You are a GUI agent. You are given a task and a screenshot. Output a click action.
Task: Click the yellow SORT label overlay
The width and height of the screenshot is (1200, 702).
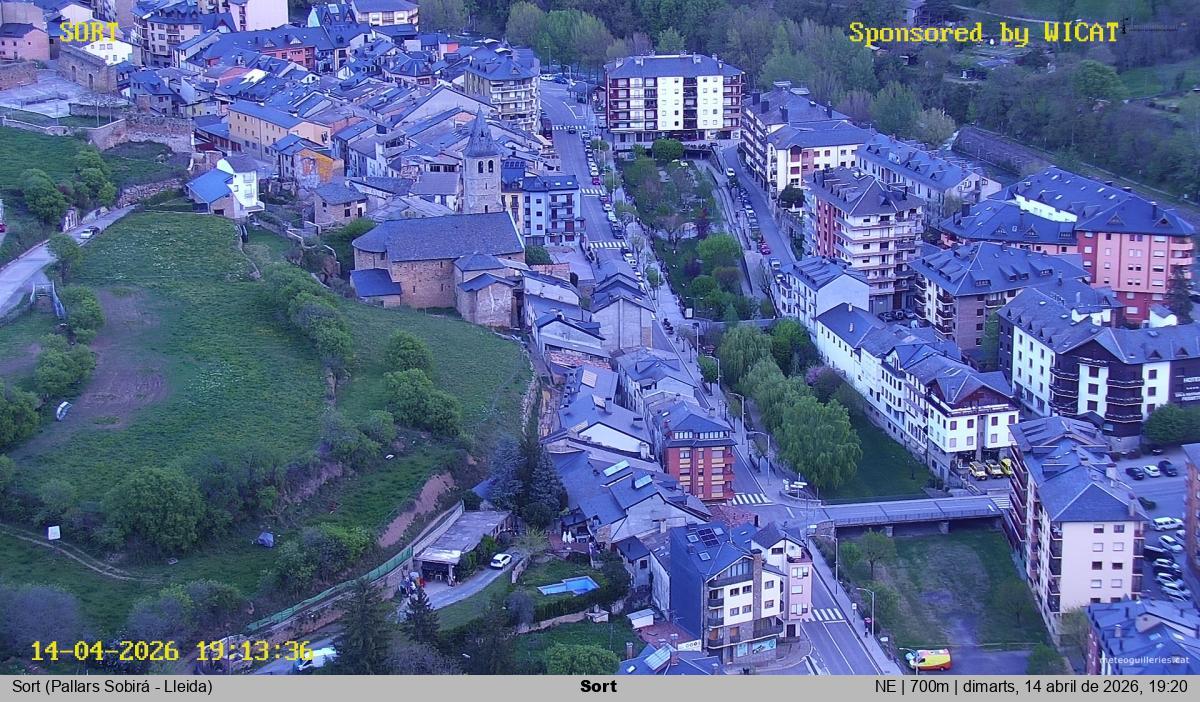tap(89, 32)
